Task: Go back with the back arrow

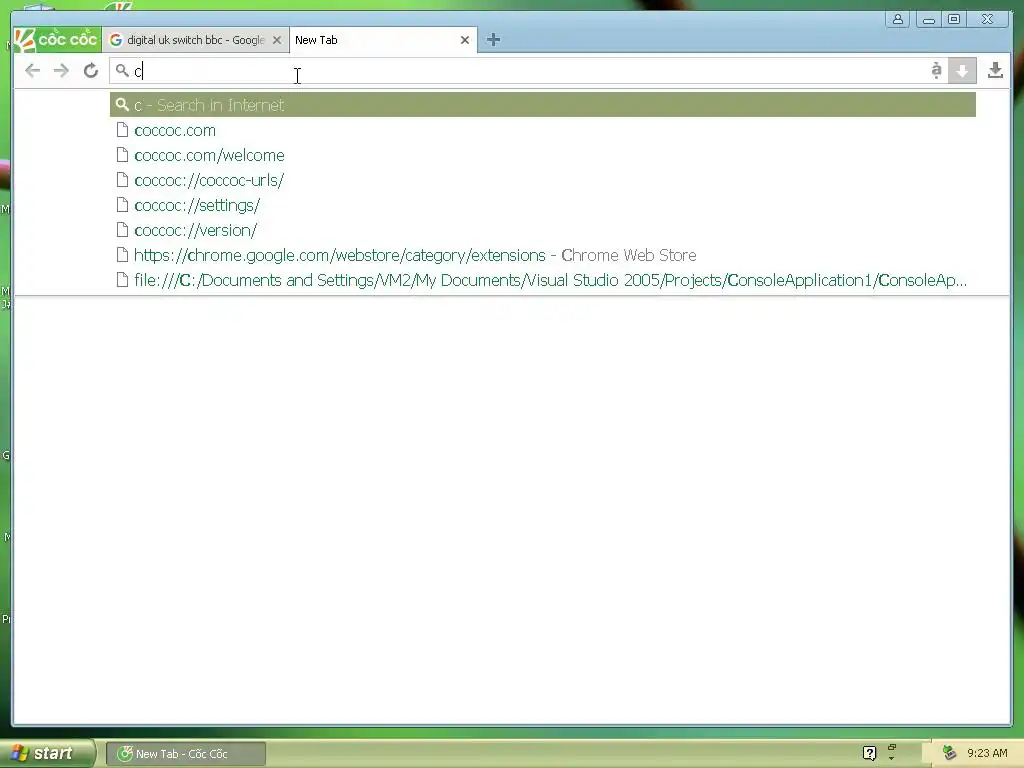Action: pos(32,71)
